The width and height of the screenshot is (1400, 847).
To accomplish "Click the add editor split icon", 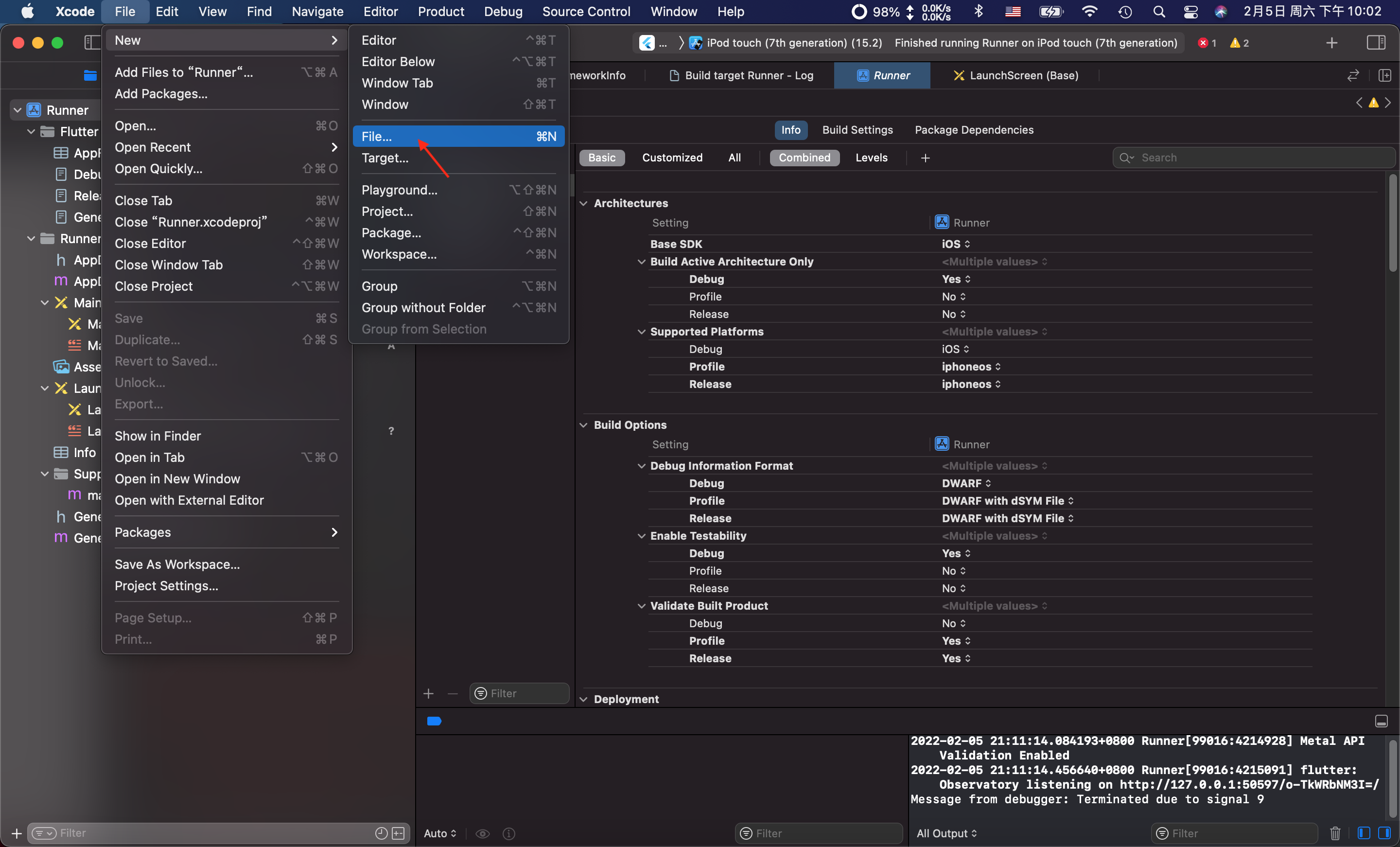I will click(x=1384, y=75).
